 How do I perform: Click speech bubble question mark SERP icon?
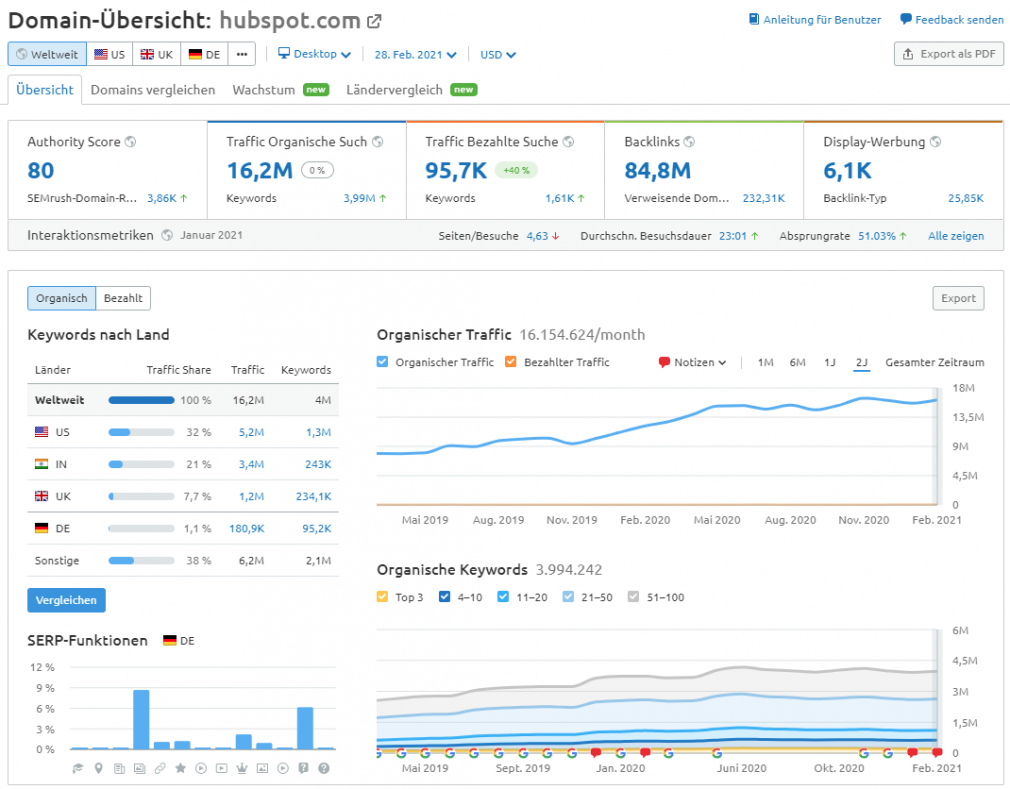pos(303,768)
